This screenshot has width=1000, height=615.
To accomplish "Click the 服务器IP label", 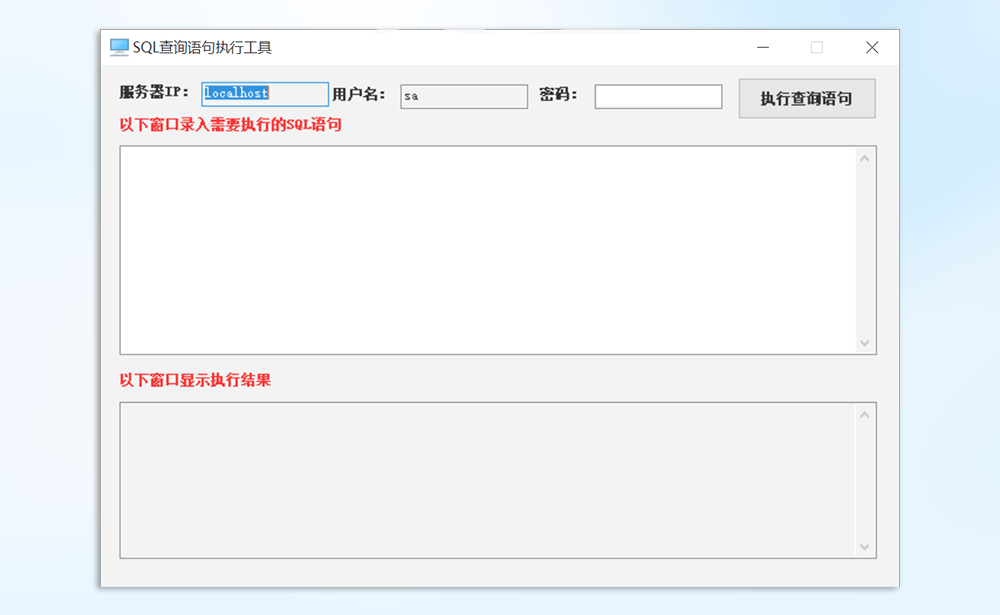I will click(x=154, y=92).
